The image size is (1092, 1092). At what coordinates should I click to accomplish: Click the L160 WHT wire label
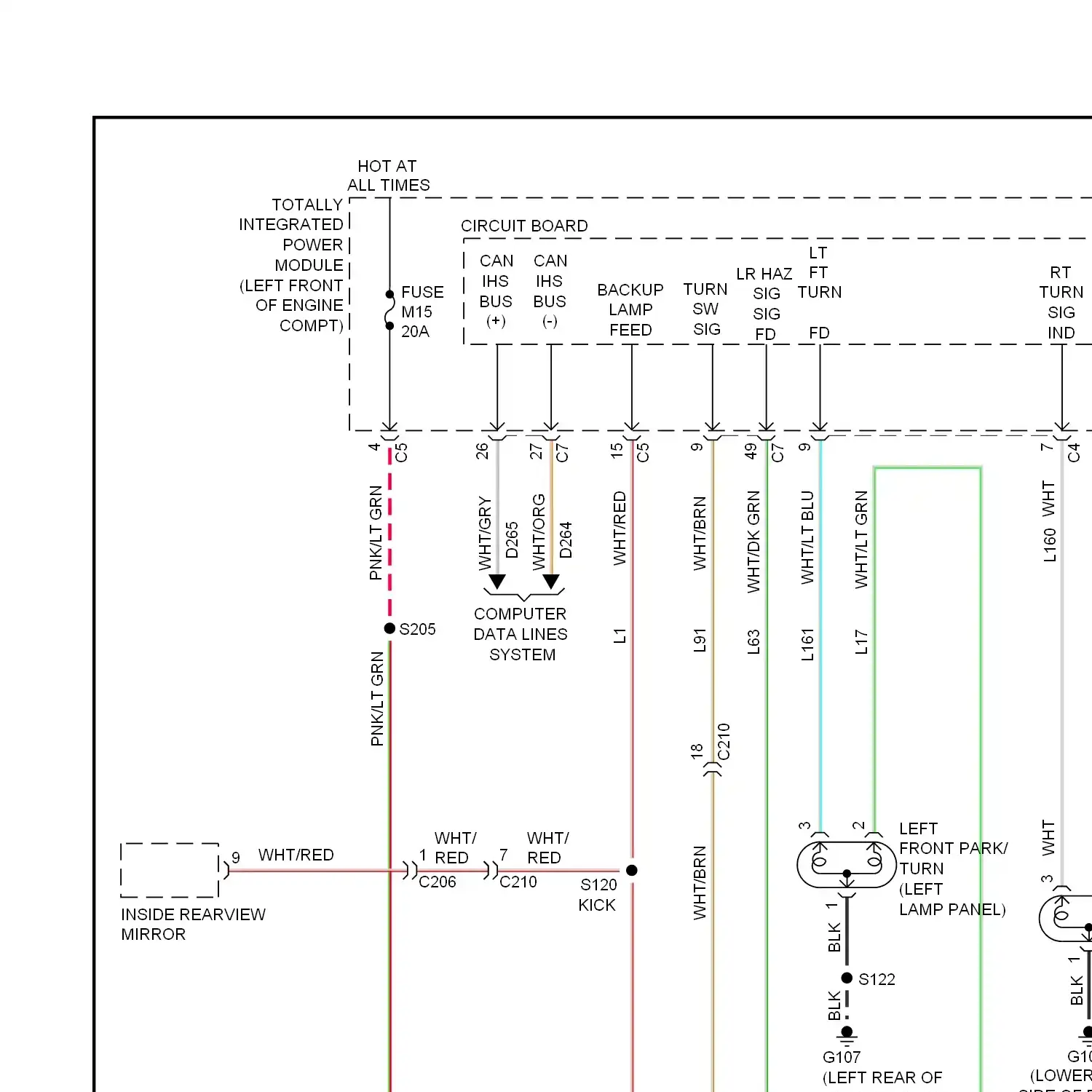(1049, 521)
